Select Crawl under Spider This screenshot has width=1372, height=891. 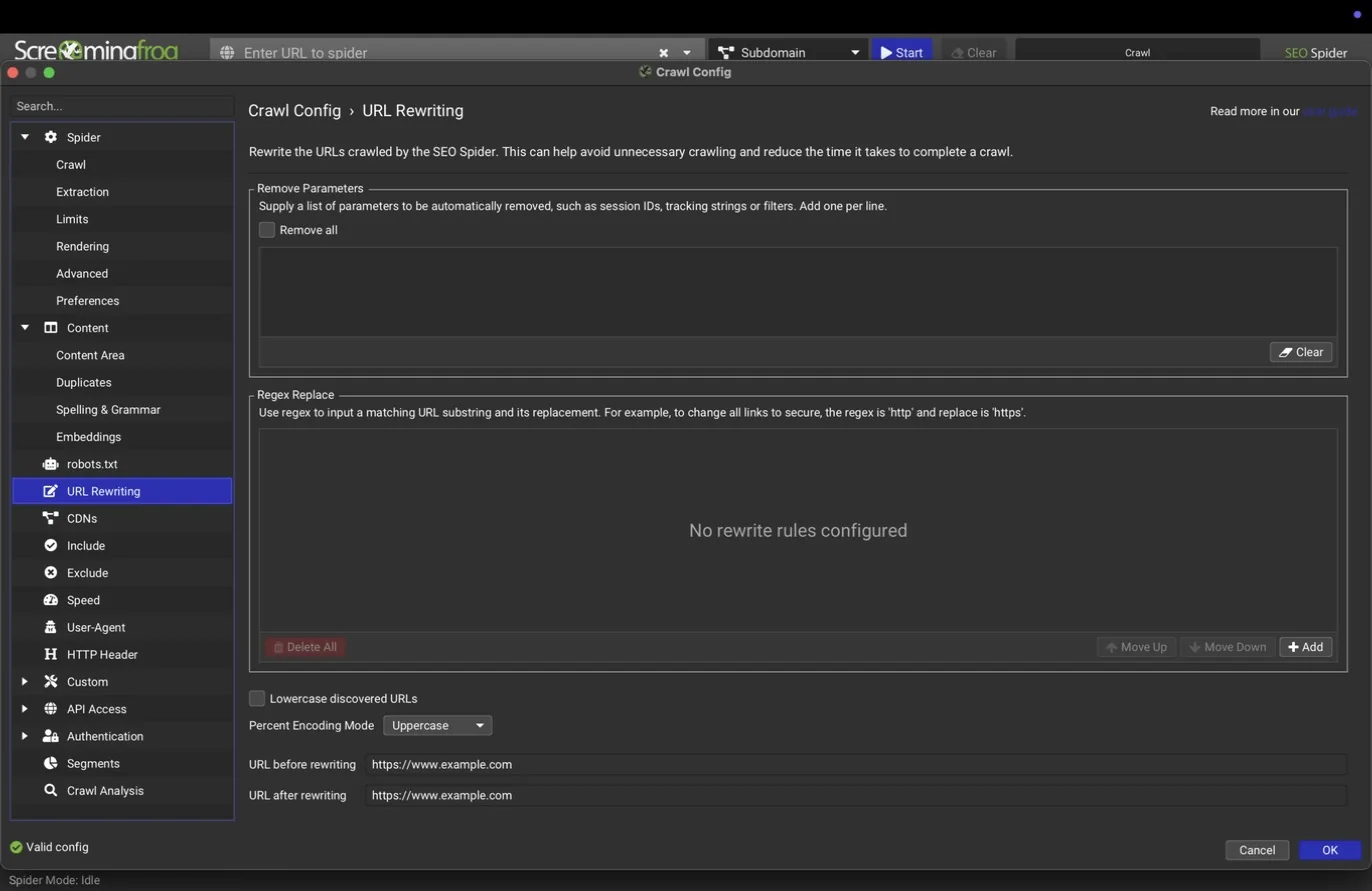pos(71,164)
